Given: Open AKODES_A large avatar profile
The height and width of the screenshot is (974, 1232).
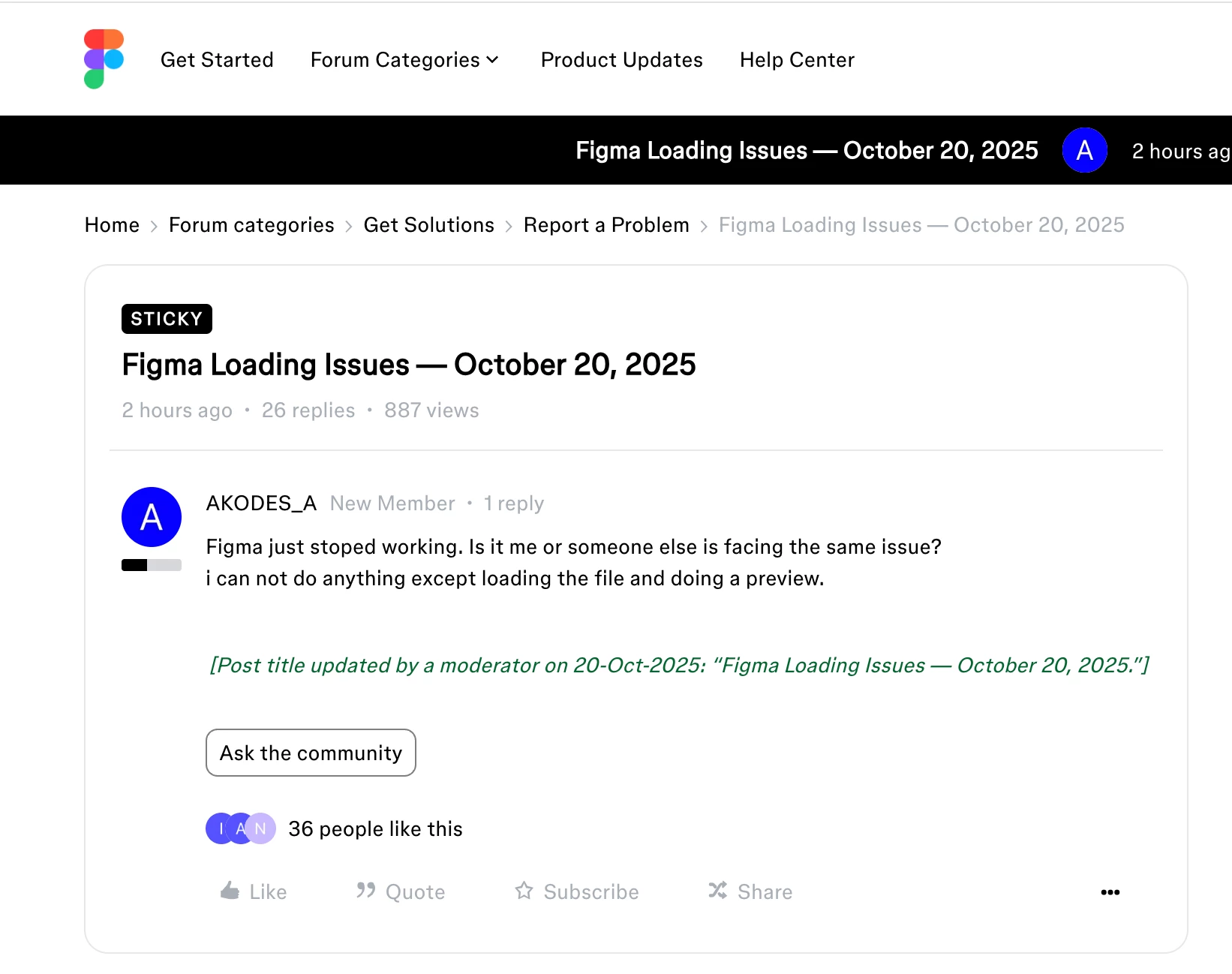Looking at the screenshot, I should coord(152,517).
